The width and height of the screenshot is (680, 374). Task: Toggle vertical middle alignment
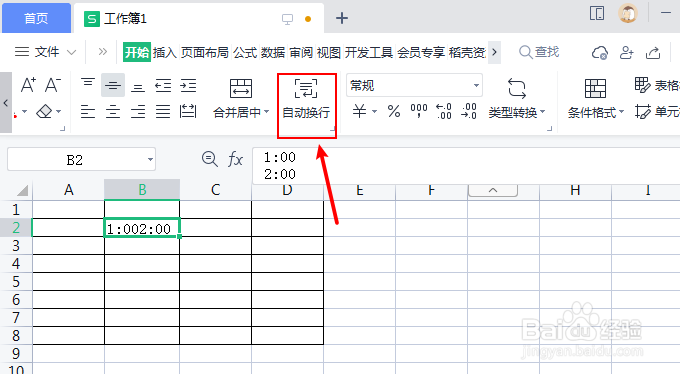[113, 85]
